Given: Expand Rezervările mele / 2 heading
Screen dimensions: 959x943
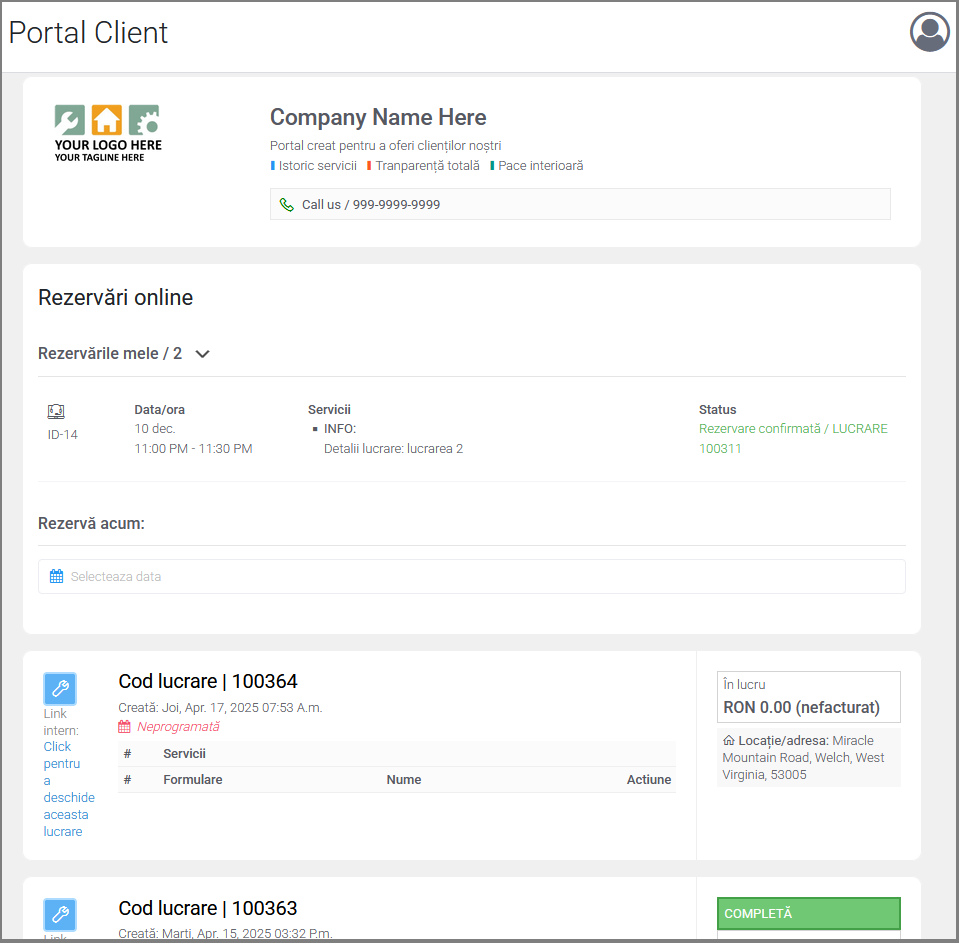Looking at the screenshot, I should pyautogui.click(x=110, y=354).
